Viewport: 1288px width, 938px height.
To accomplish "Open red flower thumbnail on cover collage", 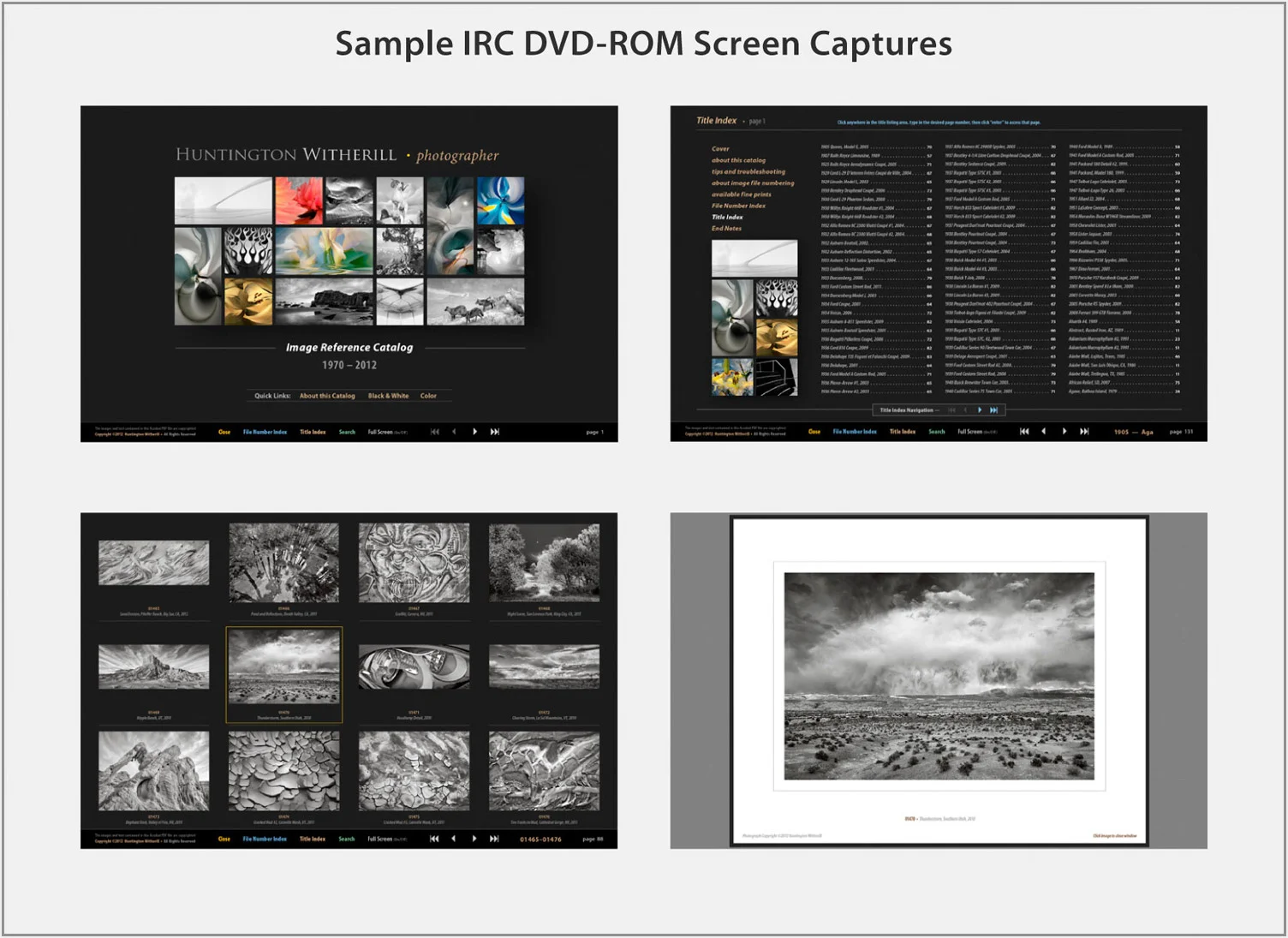I will [299, 200].
